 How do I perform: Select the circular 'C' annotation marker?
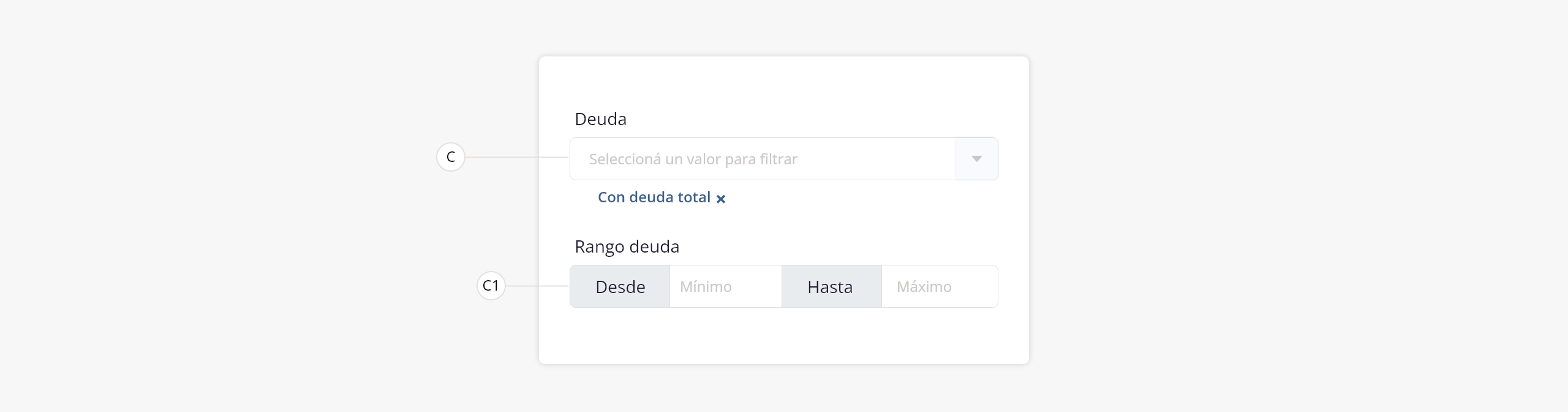[x=451, y=157]
